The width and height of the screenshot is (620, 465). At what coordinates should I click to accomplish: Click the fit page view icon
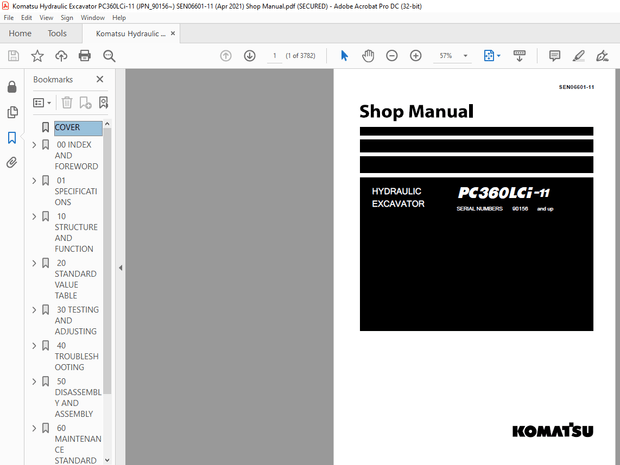tap(489, 56)
